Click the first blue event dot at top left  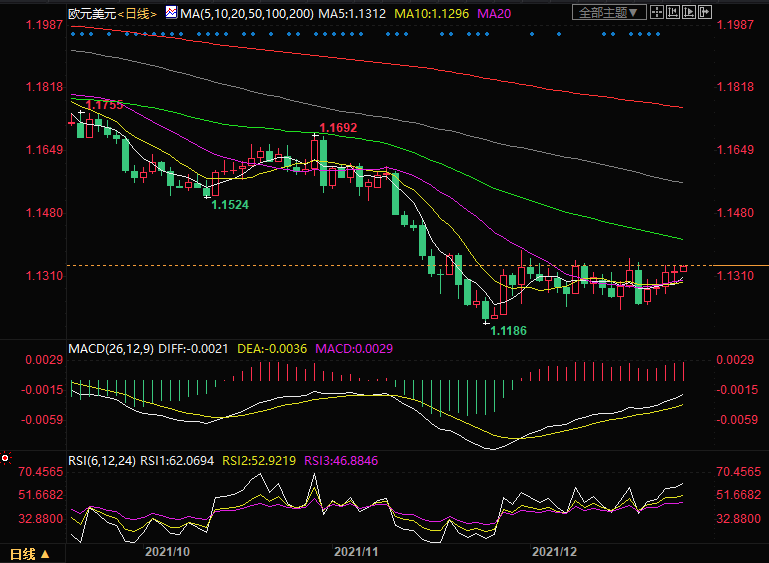[x=75, y=33]
